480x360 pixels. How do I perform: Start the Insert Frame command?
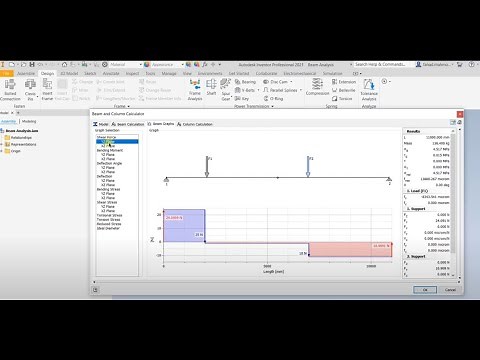pyautogui.click(x=47, y=90)
